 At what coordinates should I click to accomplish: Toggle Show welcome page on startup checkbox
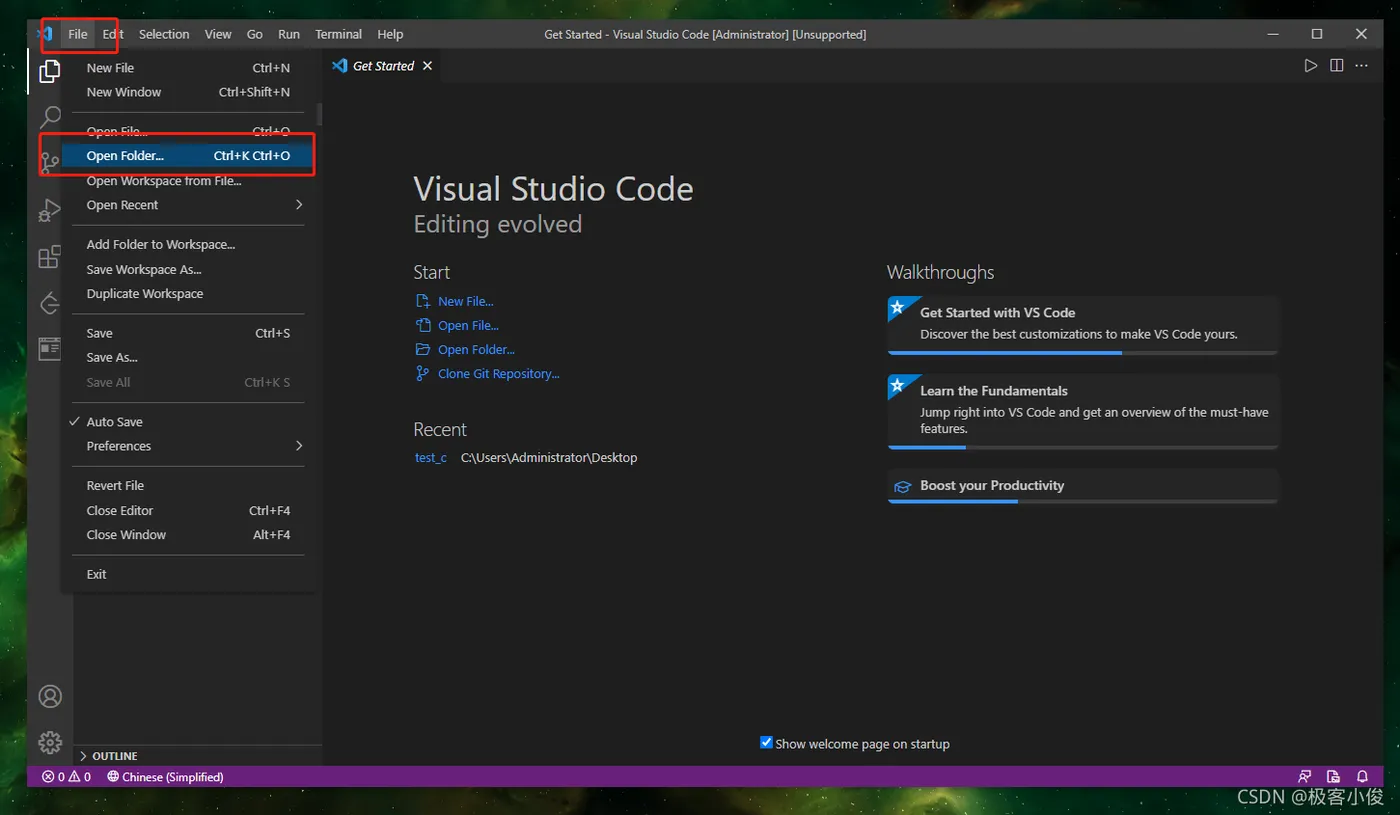766,743
